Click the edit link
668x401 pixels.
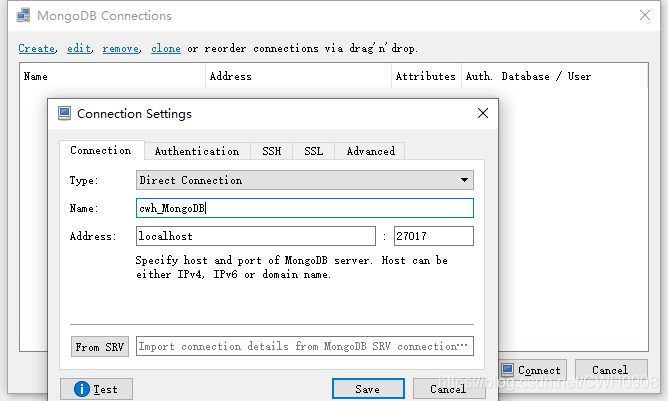tap(79, 49)
